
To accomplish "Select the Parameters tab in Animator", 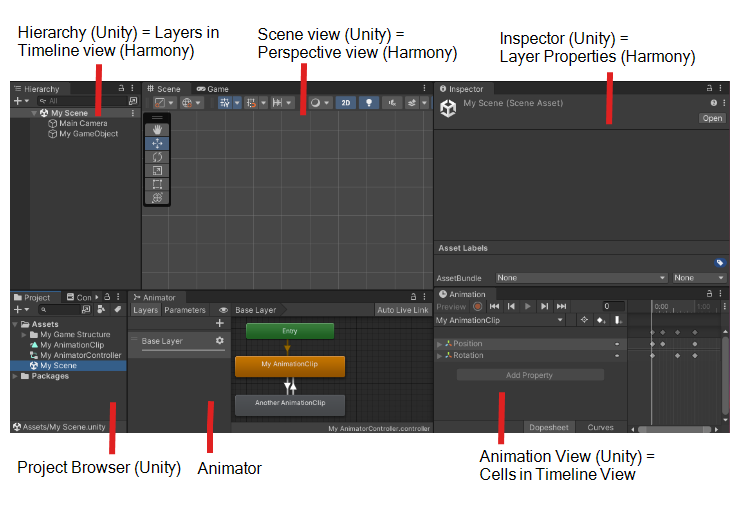I will tap(185, 310).
